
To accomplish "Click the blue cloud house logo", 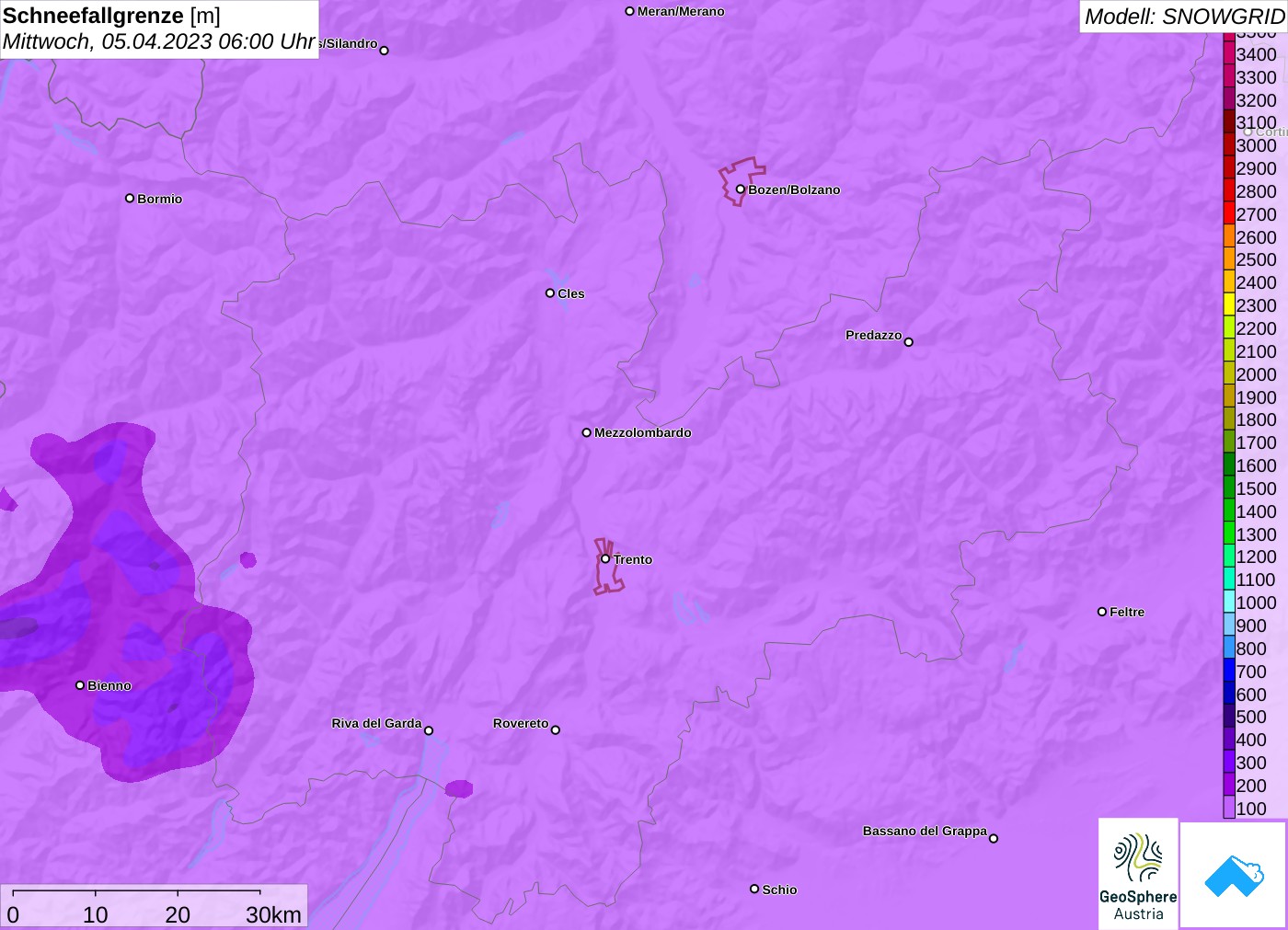I will coord(1234,875).
